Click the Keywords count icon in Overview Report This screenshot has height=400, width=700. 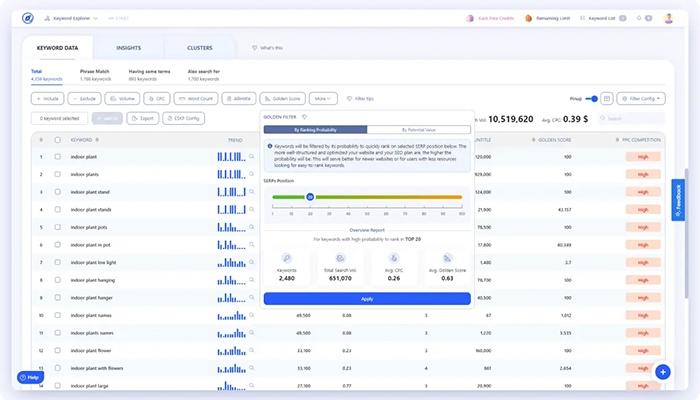287,258
